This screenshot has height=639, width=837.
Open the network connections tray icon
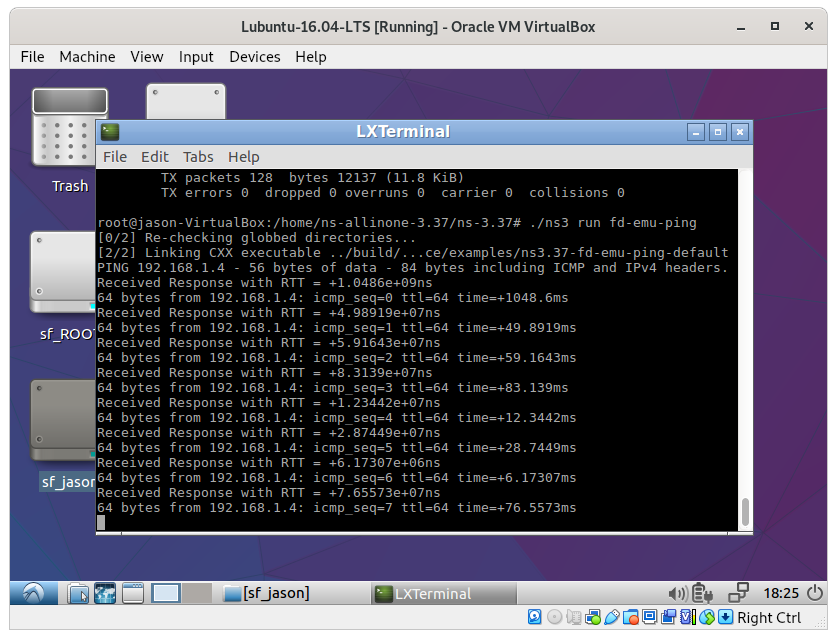739,593
